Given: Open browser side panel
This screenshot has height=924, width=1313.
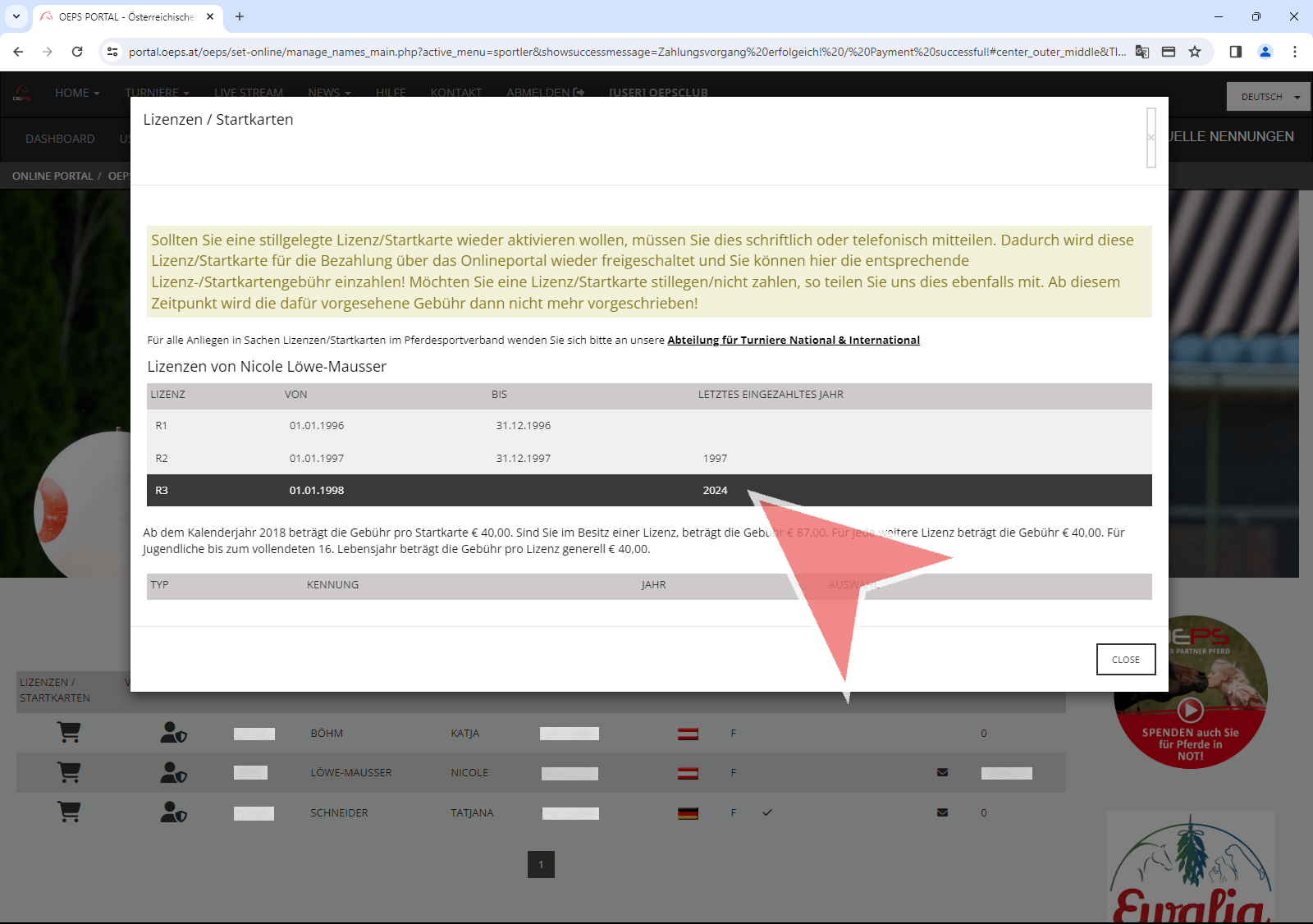Looking at the screenshot, I should pyautogui.click(x=1235, y=52).
